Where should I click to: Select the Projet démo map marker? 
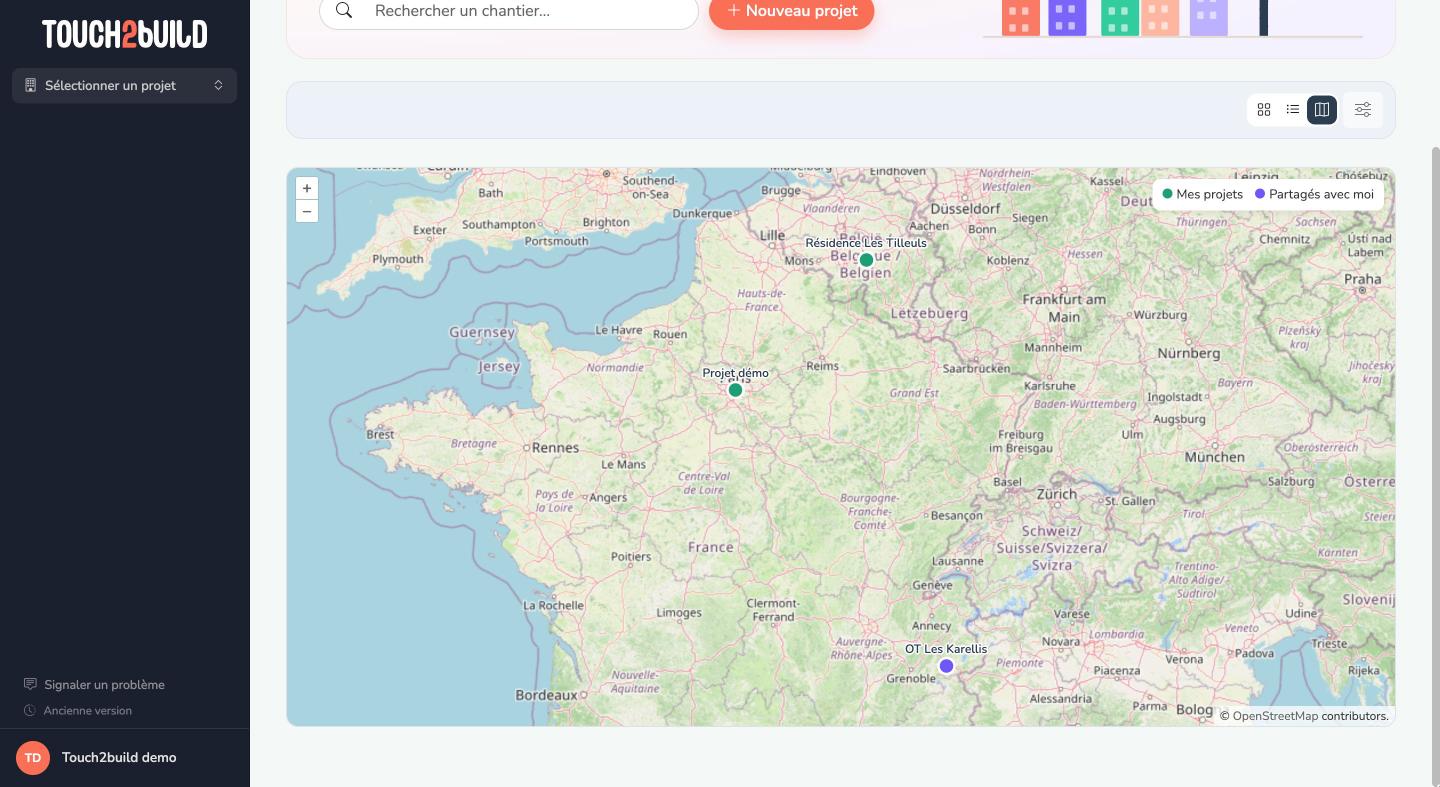[735, 390]
